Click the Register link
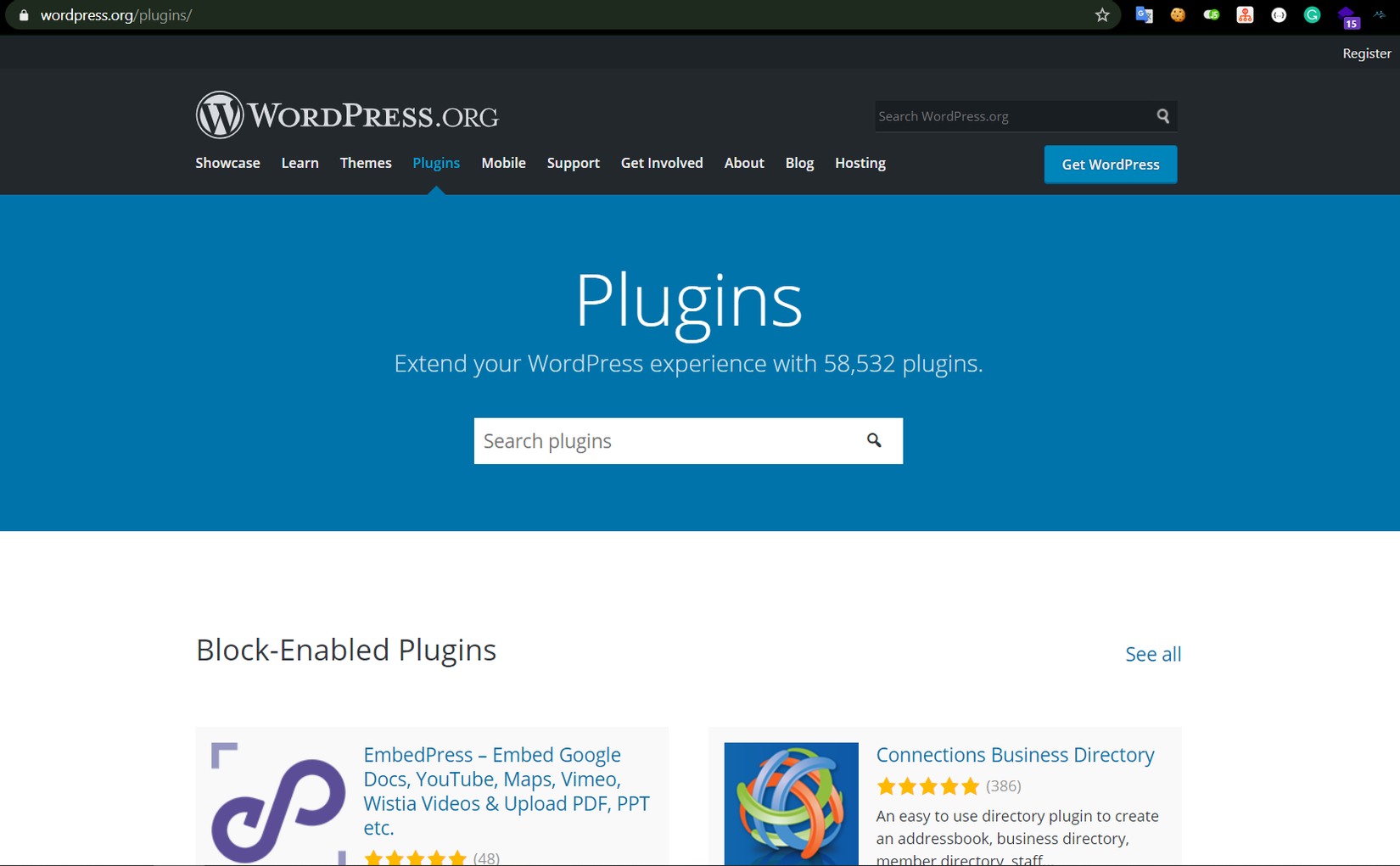The image size is (1400, 866). tap(1367, 53)
